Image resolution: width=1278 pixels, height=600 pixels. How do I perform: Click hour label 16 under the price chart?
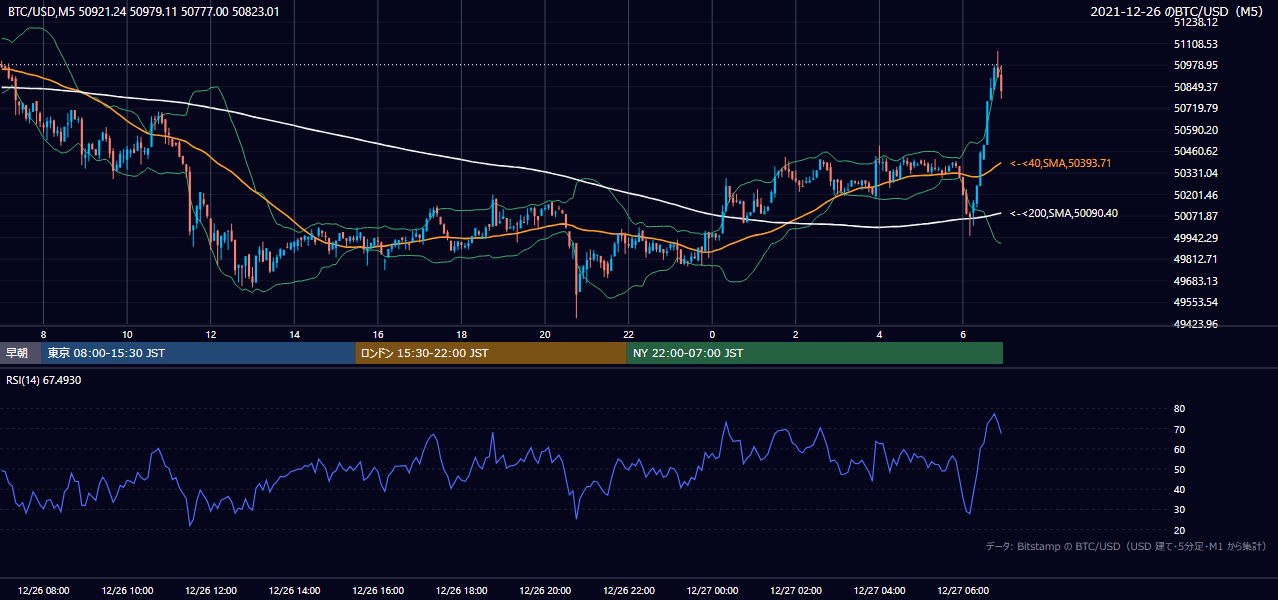pyautogui.click(x=378, y=334)
